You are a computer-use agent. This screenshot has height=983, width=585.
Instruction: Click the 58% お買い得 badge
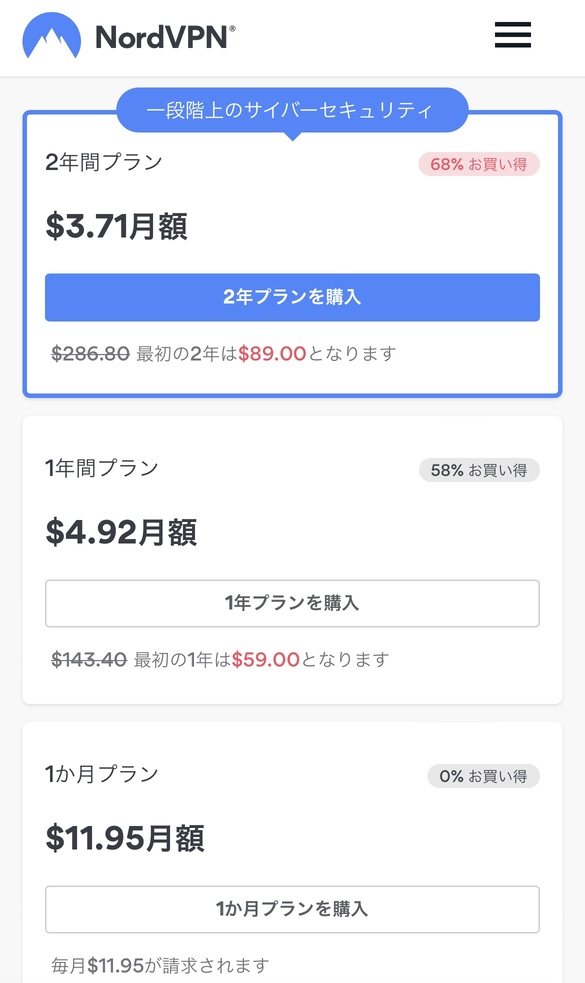tap(479, 470)
